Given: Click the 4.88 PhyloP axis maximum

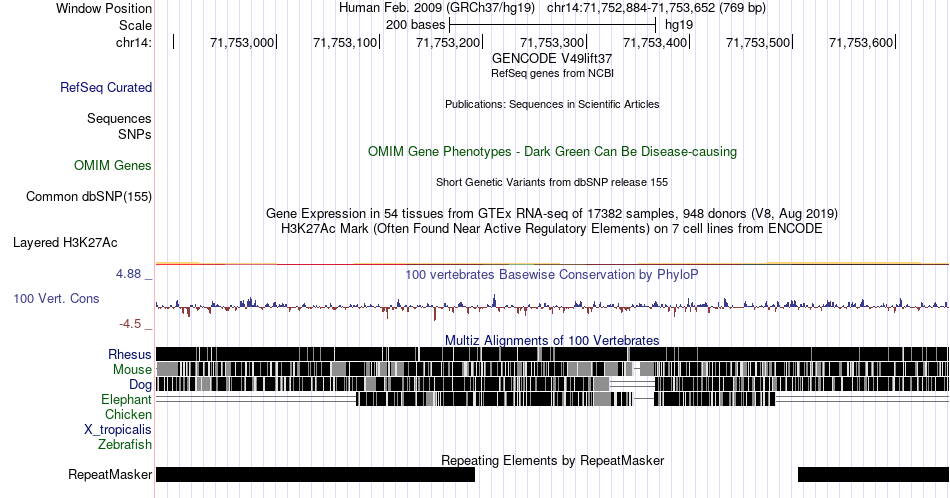Looking at the screenshot, I should coord(129,274).
